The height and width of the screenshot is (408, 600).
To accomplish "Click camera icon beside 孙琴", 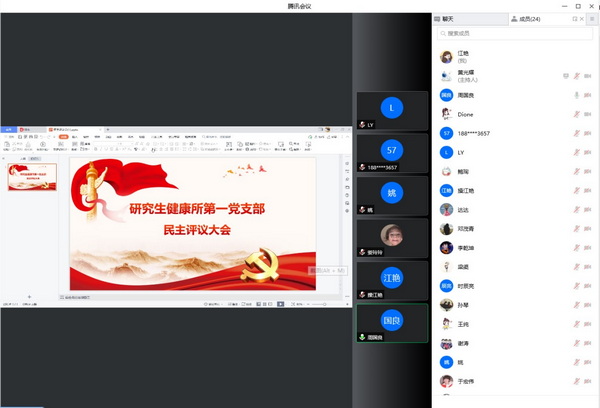I will tap(588, 305).
